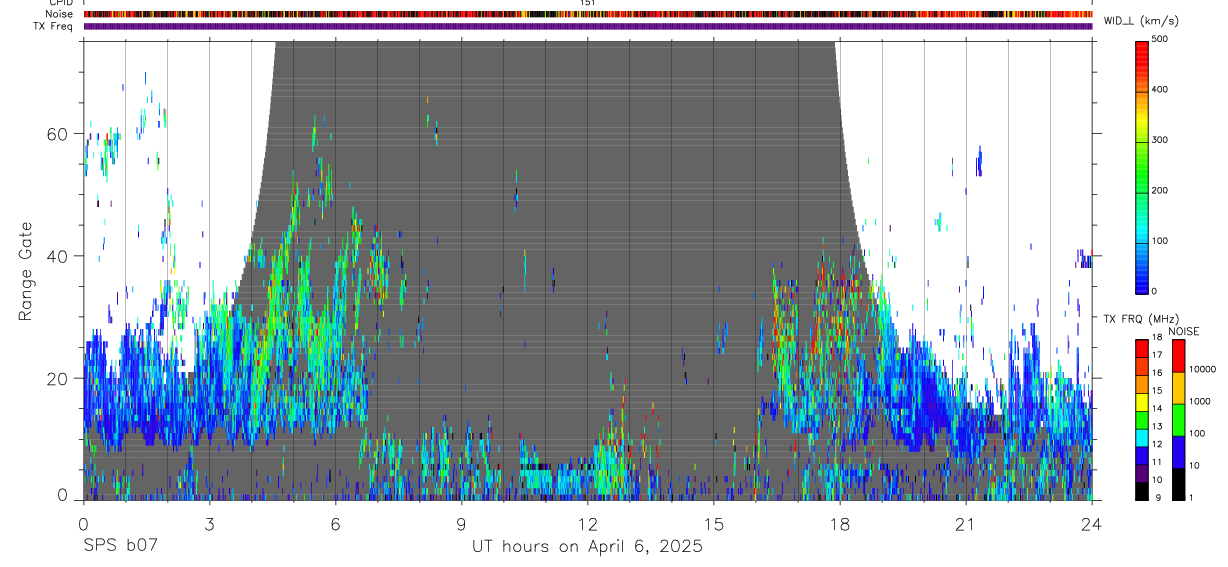Select the 400 tick on width colorbar

click(x=1160, y=89)
